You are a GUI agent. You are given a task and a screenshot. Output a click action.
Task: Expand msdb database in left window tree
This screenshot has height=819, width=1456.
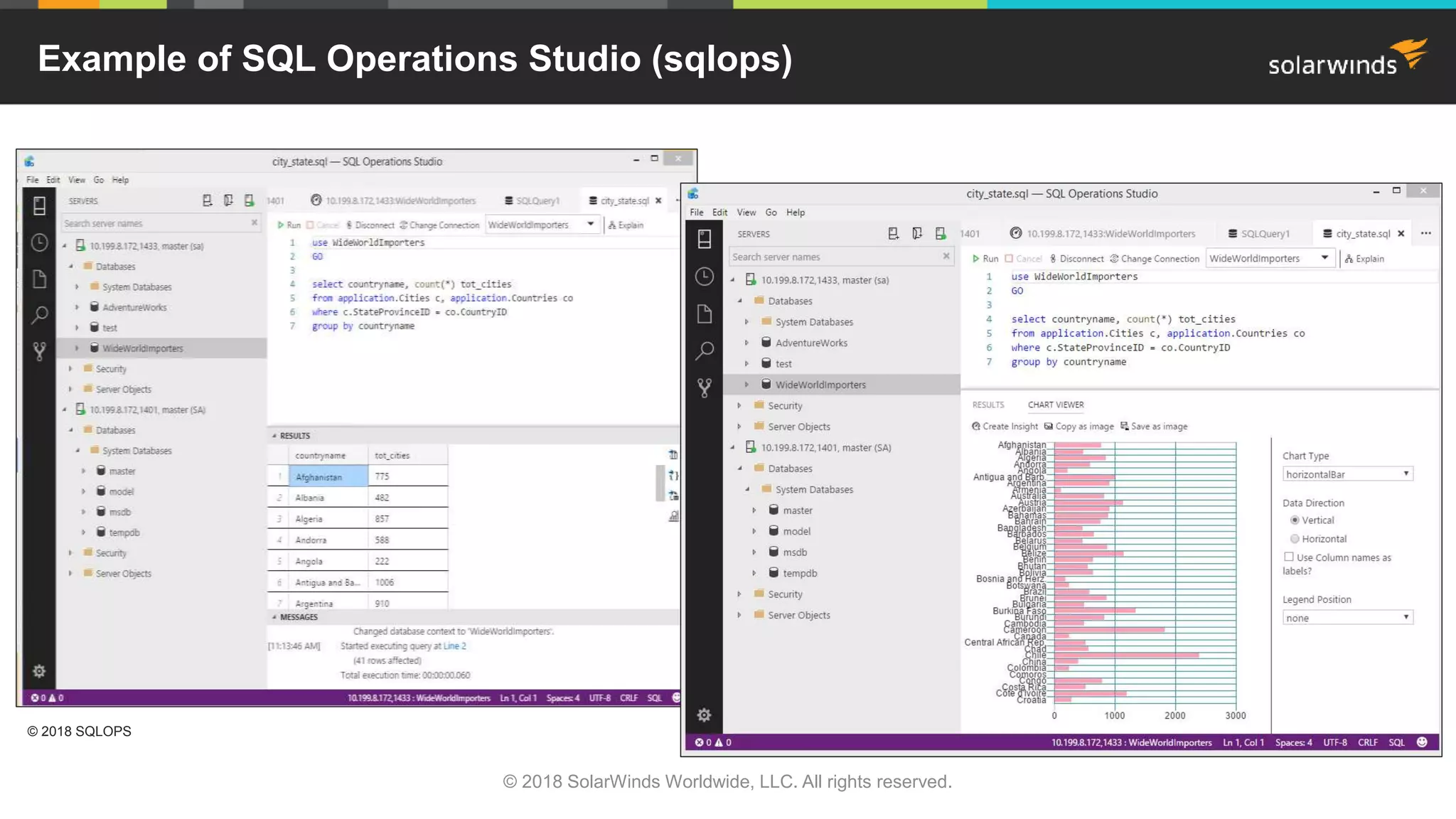pos(84,512)
